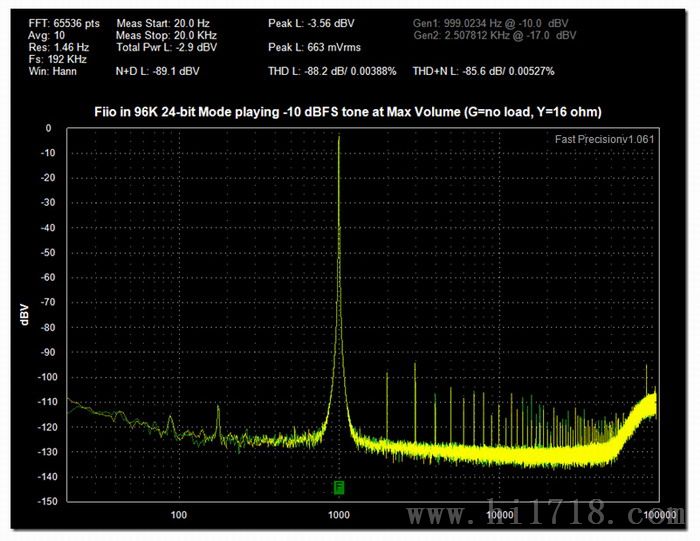Click the -50 level axis label

(x=49, y=253)
